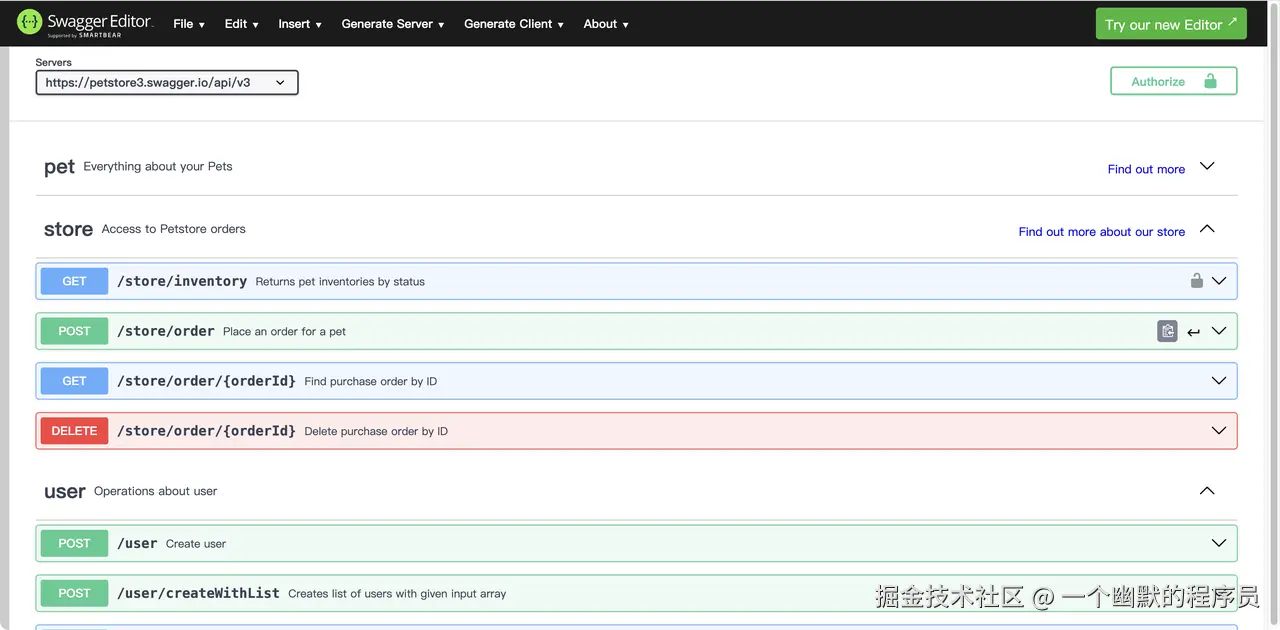The image size is (1280, 630).
Task: Open Find out more about our store link
Action: tap(1101, 231)
